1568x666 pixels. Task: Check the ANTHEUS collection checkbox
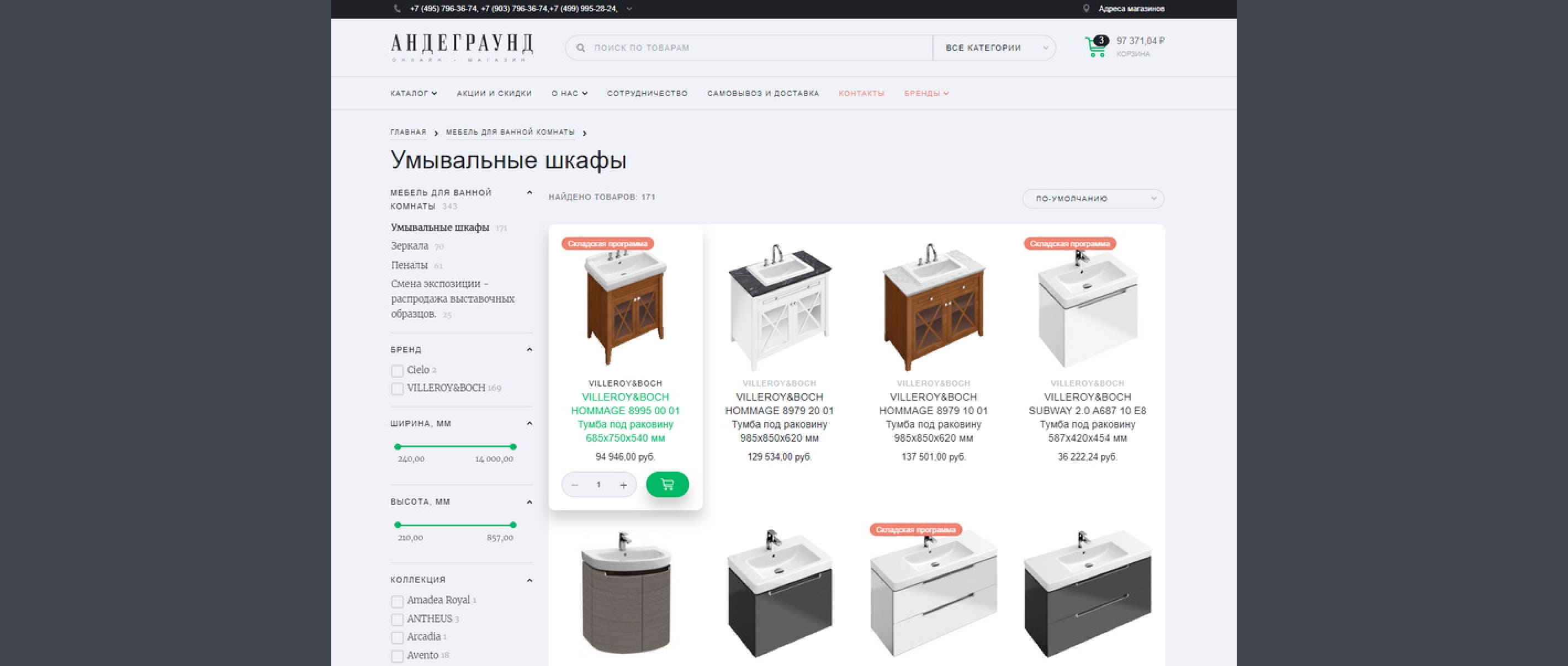pyautogui.click(x=397, y=620)
